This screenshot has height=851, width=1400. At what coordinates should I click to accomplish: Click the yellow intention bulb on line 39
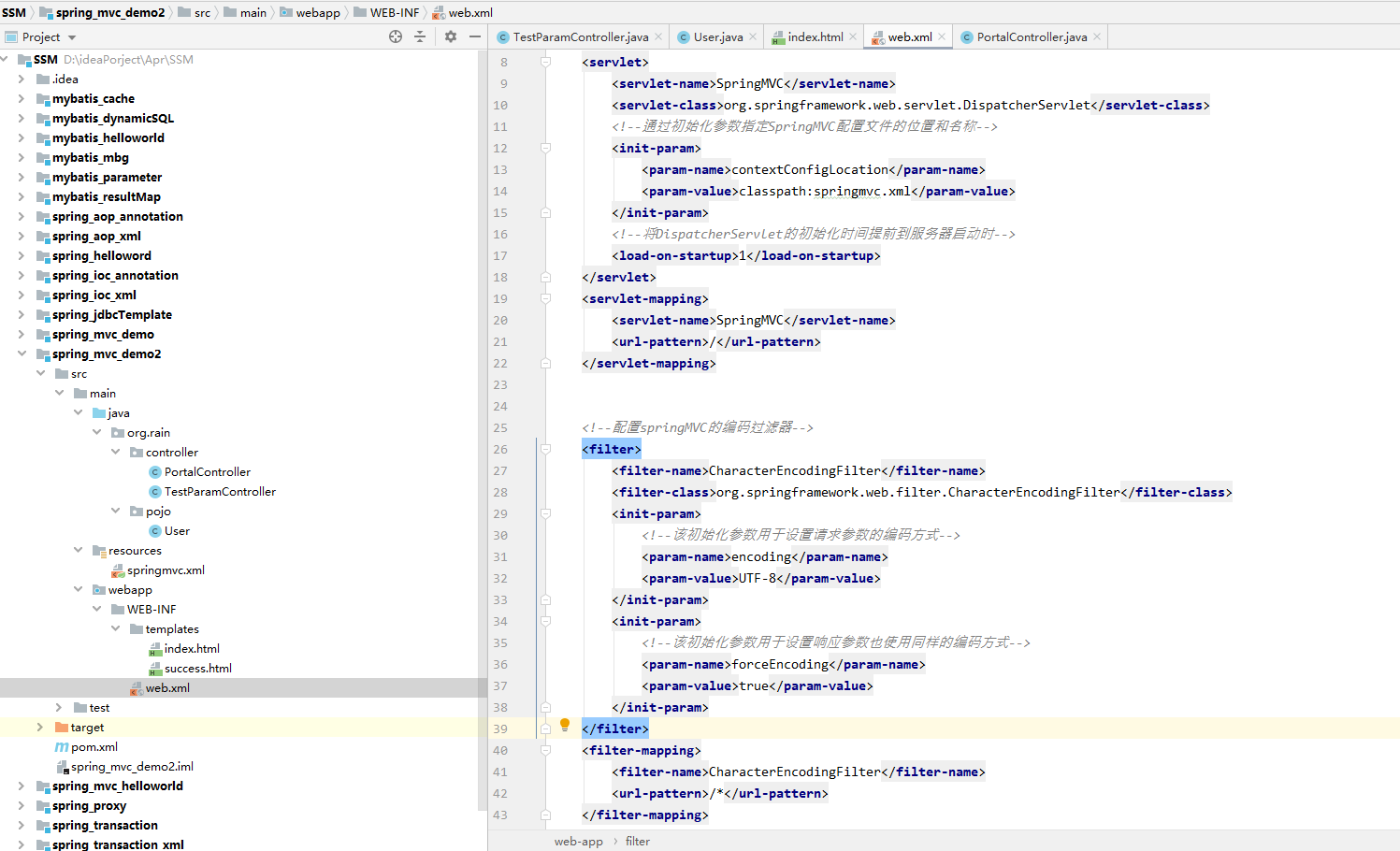pos(565,725)
